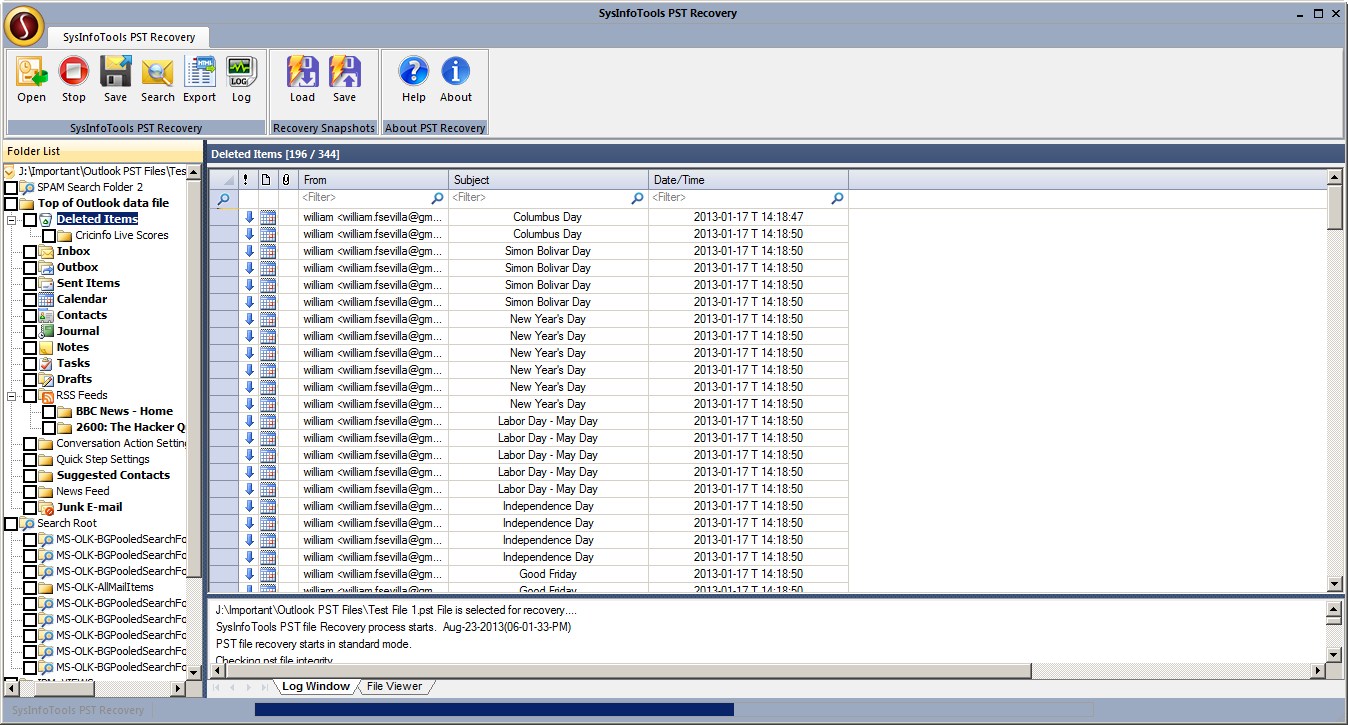Select the News Feed folder
Screen dimensions: 1348x725
(x=83, y=491)
